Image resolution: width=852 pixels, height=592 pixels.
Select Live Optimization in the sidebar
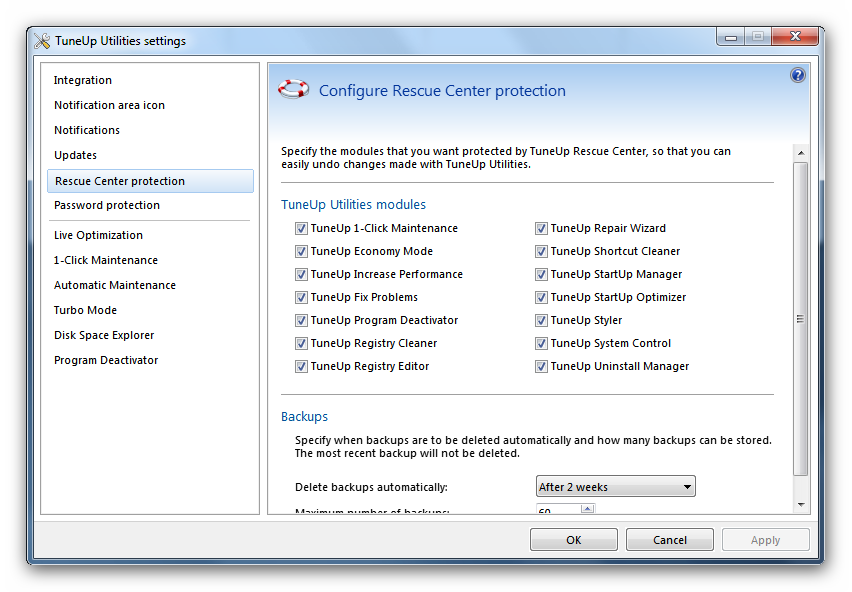point(98,235)
